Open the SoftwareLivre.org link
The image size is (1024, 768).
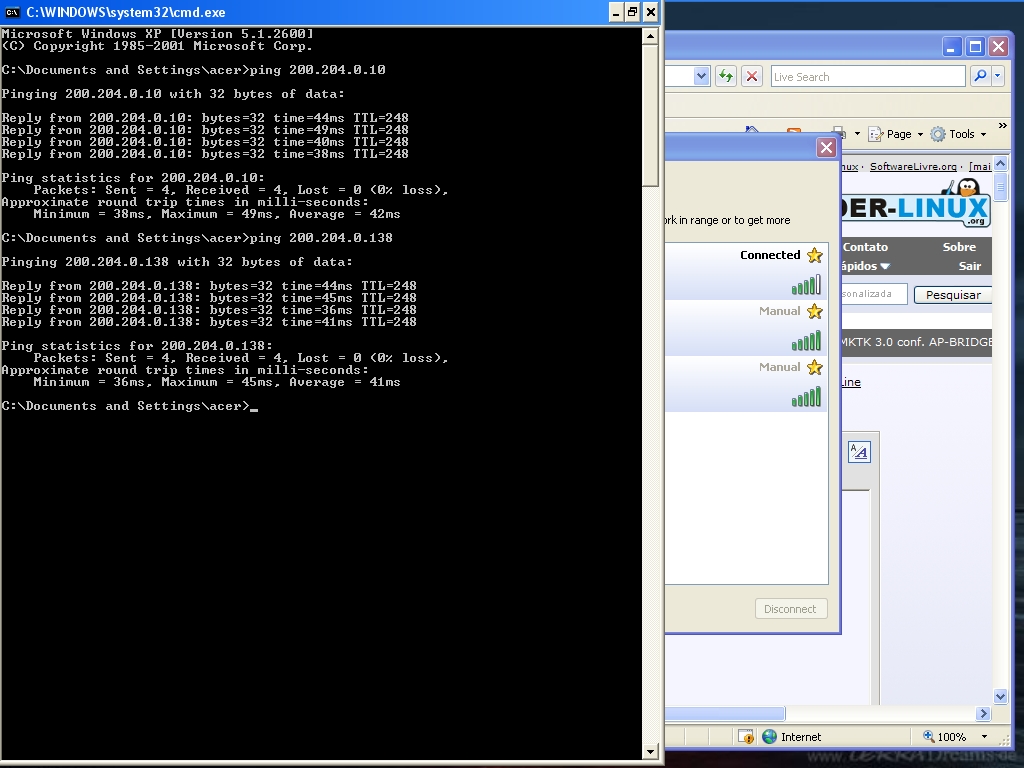(913, 167)
